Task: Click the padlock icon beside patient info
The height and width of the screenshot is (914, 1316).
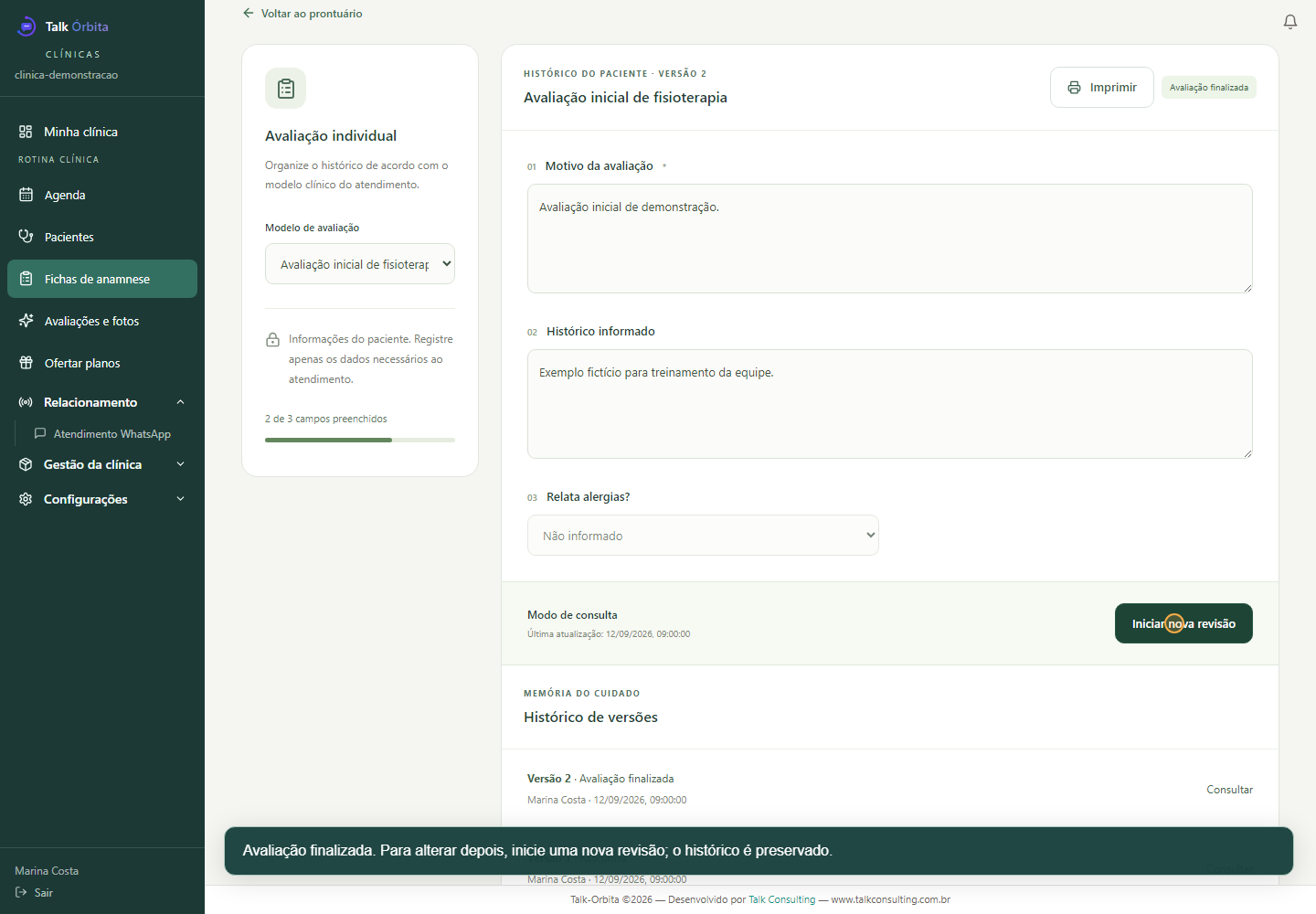Action: 272,340
